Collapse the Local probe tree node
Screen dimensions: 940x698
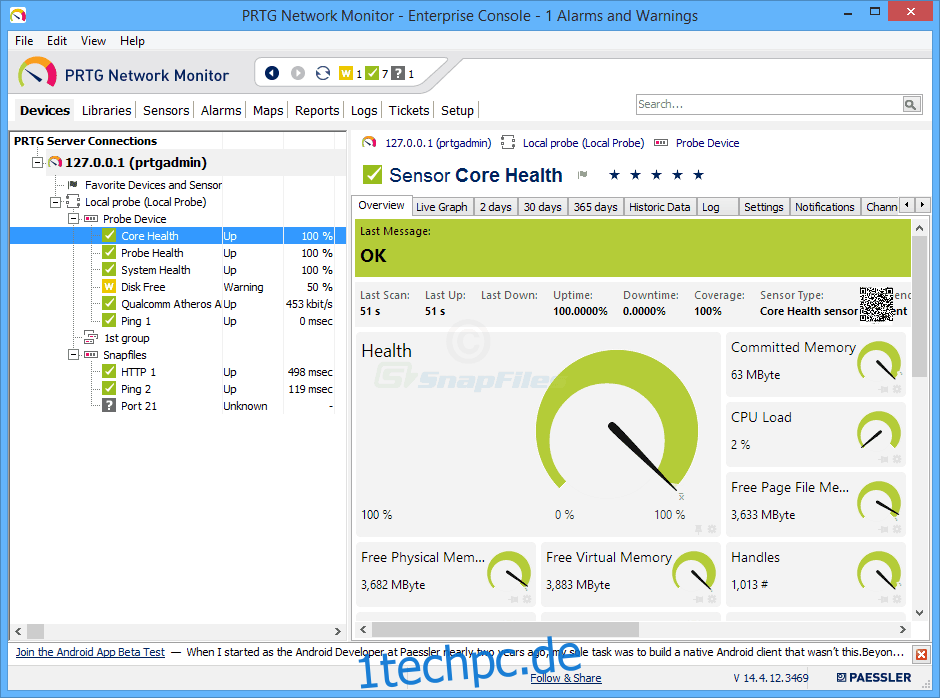pos(56,202)
